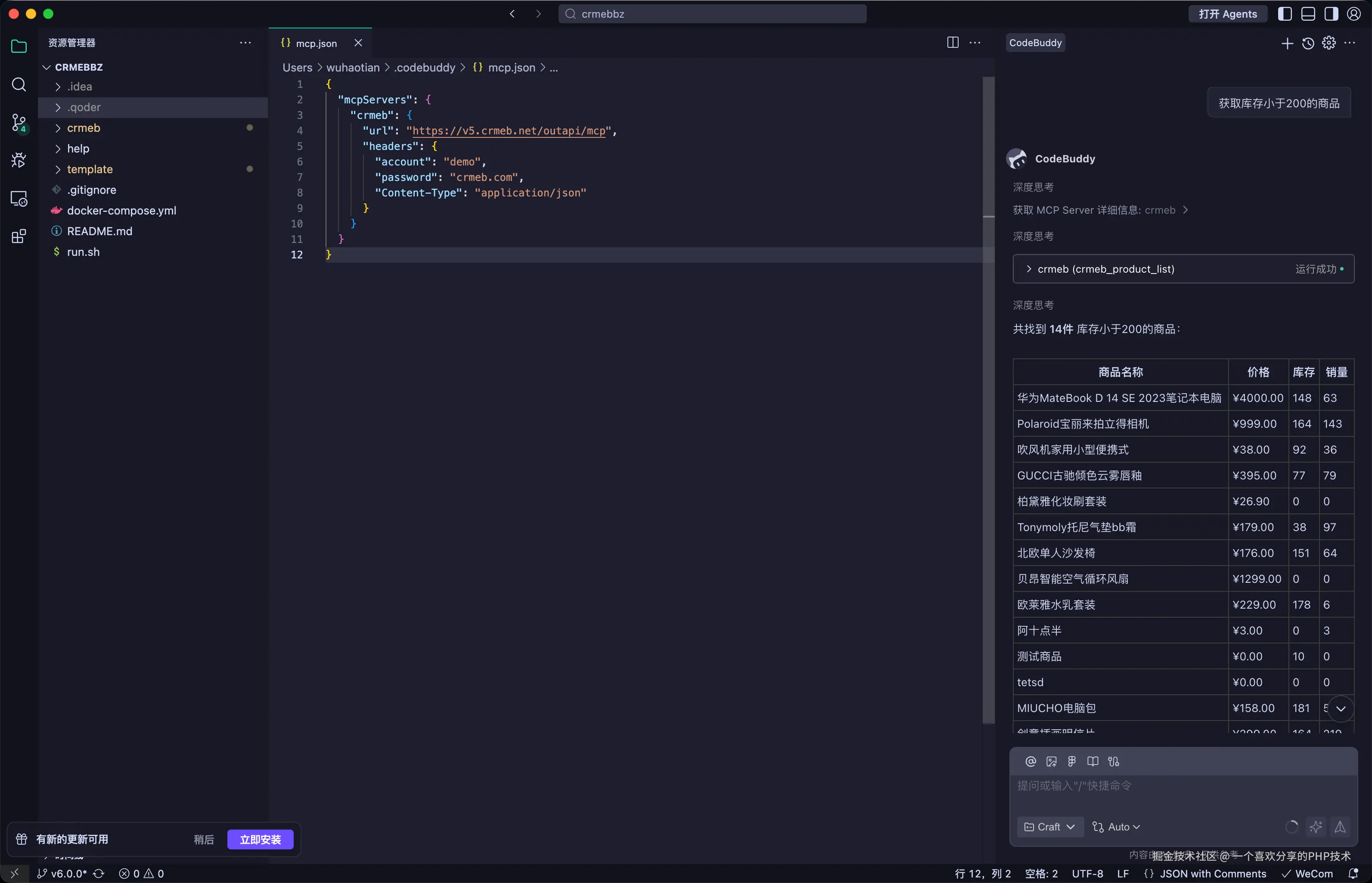Image resolution: width=1372 pixels, height=883 pixels.
Task: Expand the crmeb_product_list tool result
Action: tap(1106, 269)
